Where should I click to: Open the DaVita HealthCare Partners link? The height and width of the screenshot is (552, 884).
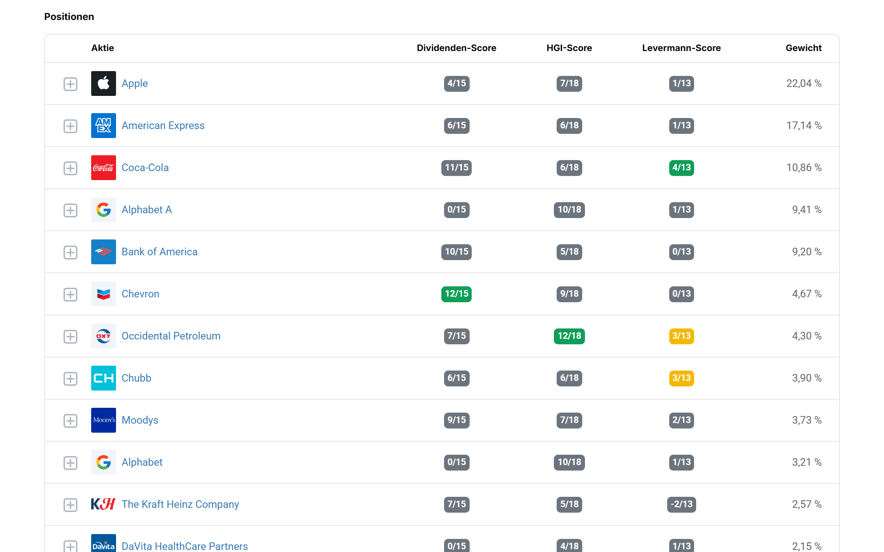tap(184, 546)
